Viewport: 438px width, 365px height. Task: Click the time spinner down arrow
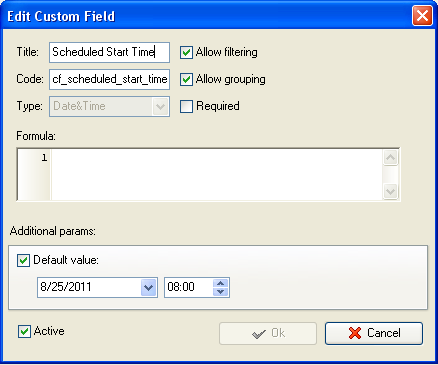tap(220, 292)
